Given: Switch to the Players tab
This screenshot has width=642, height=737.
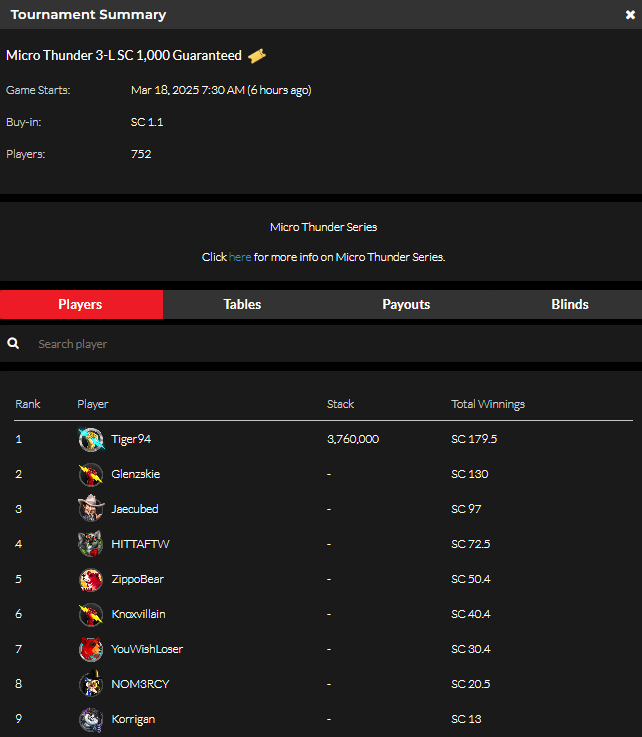Looking at the screenshot, I should (81, 305).
